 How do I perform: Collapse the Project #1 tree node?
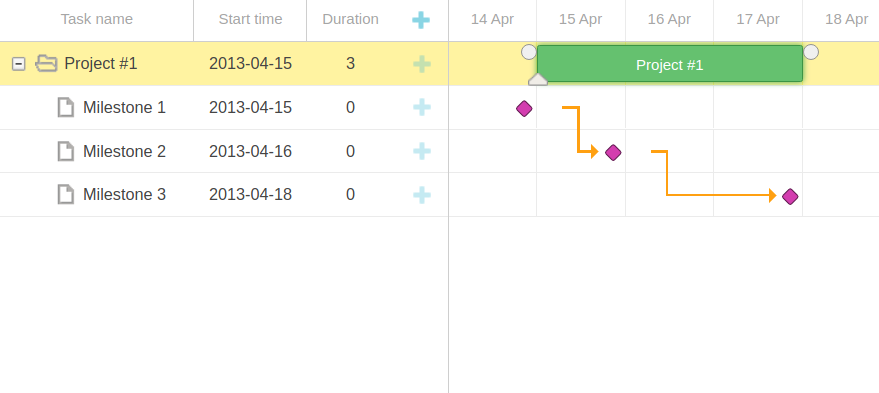click(18, 64)
